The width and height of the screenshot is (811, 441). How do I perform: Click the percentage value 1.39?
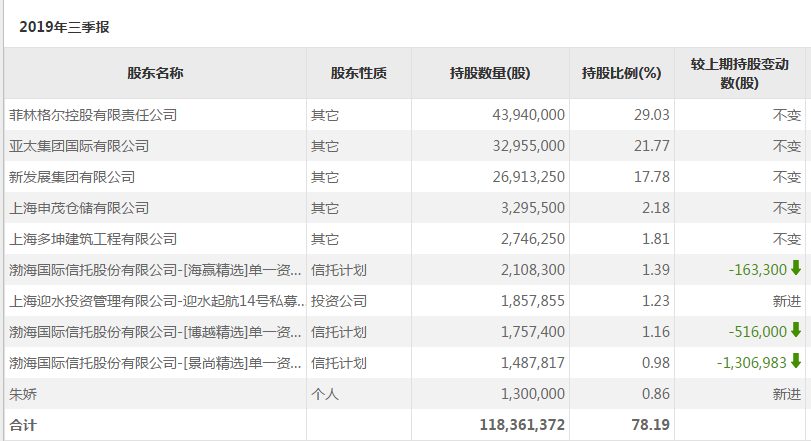pyautogui.click(x=656, y=270)
